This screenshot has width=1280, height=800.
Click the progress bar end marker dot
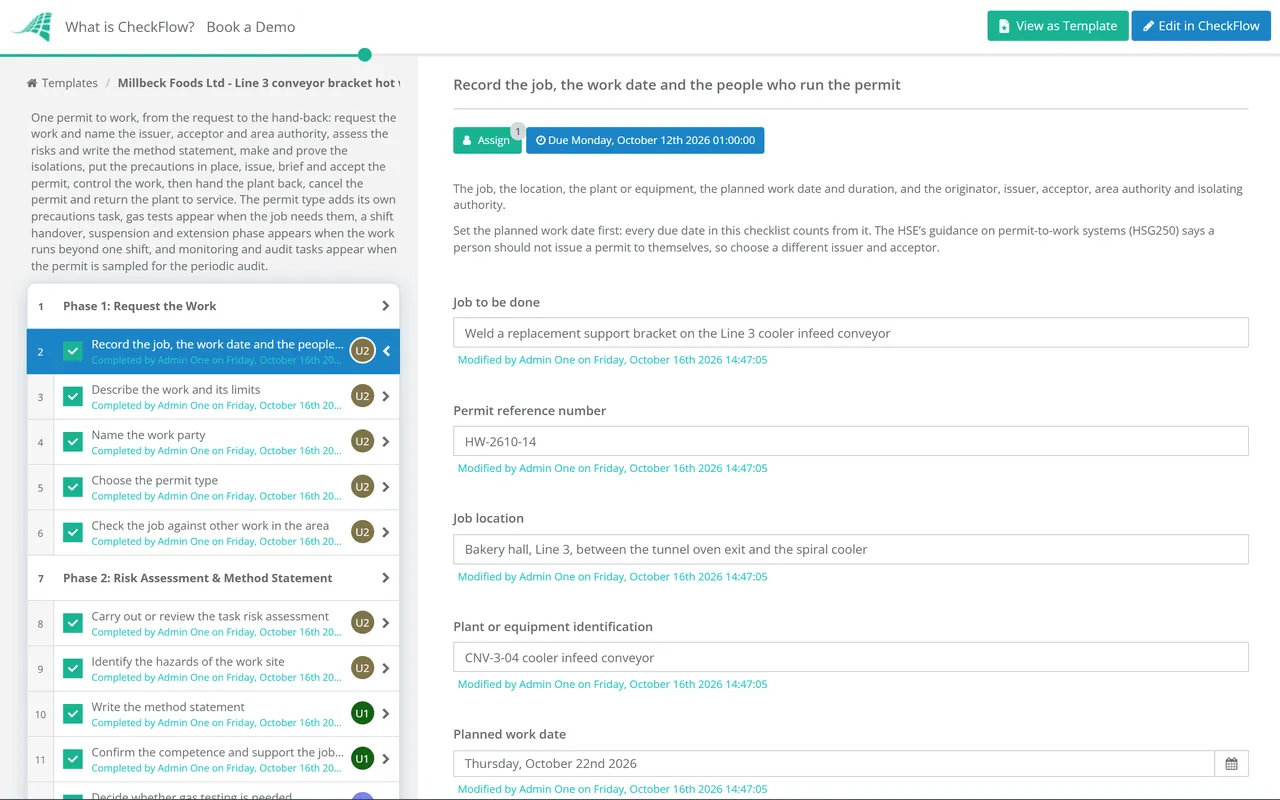(365, 55)
